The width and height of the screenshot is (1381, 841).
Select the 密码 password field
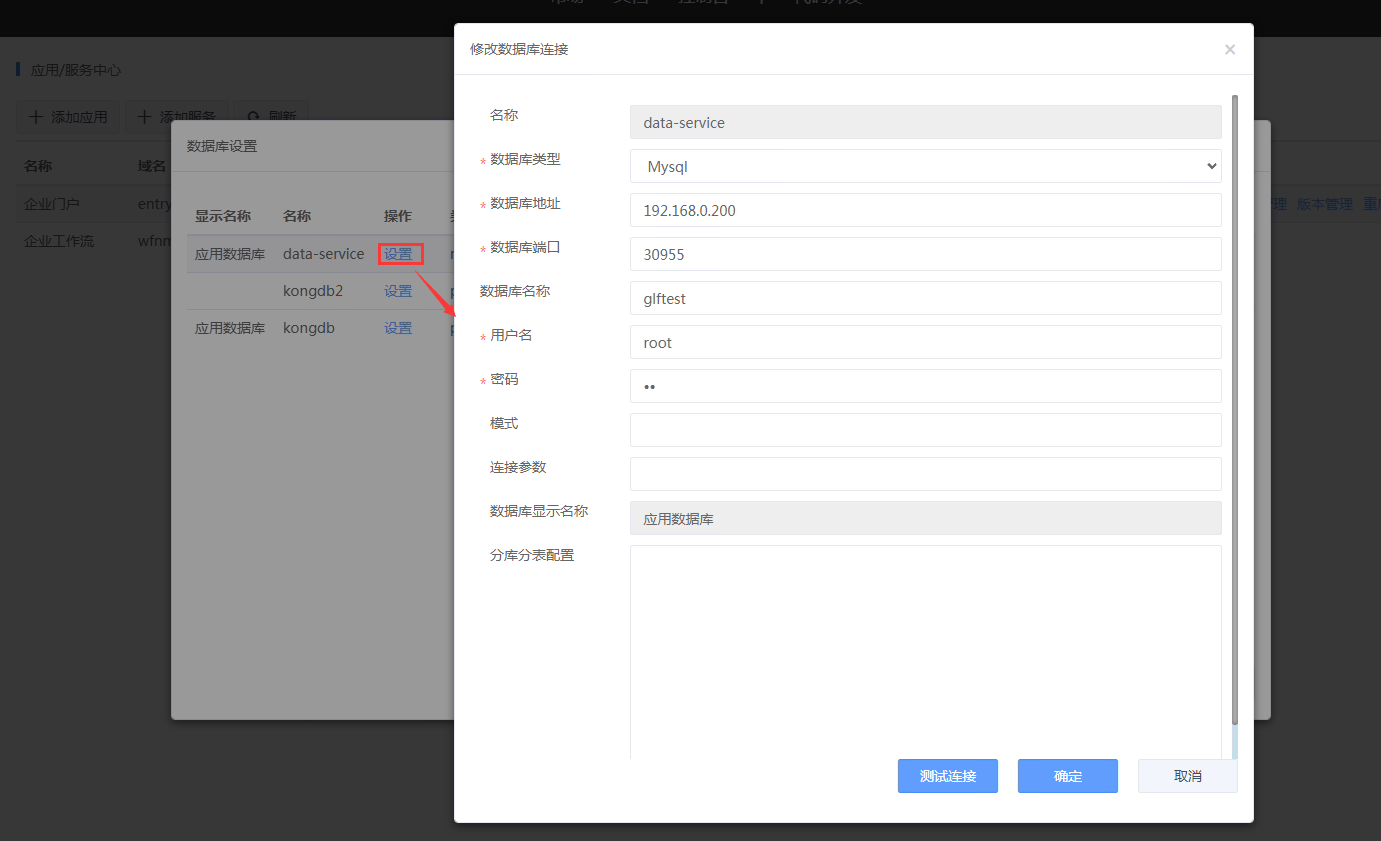tap(925, 386)
